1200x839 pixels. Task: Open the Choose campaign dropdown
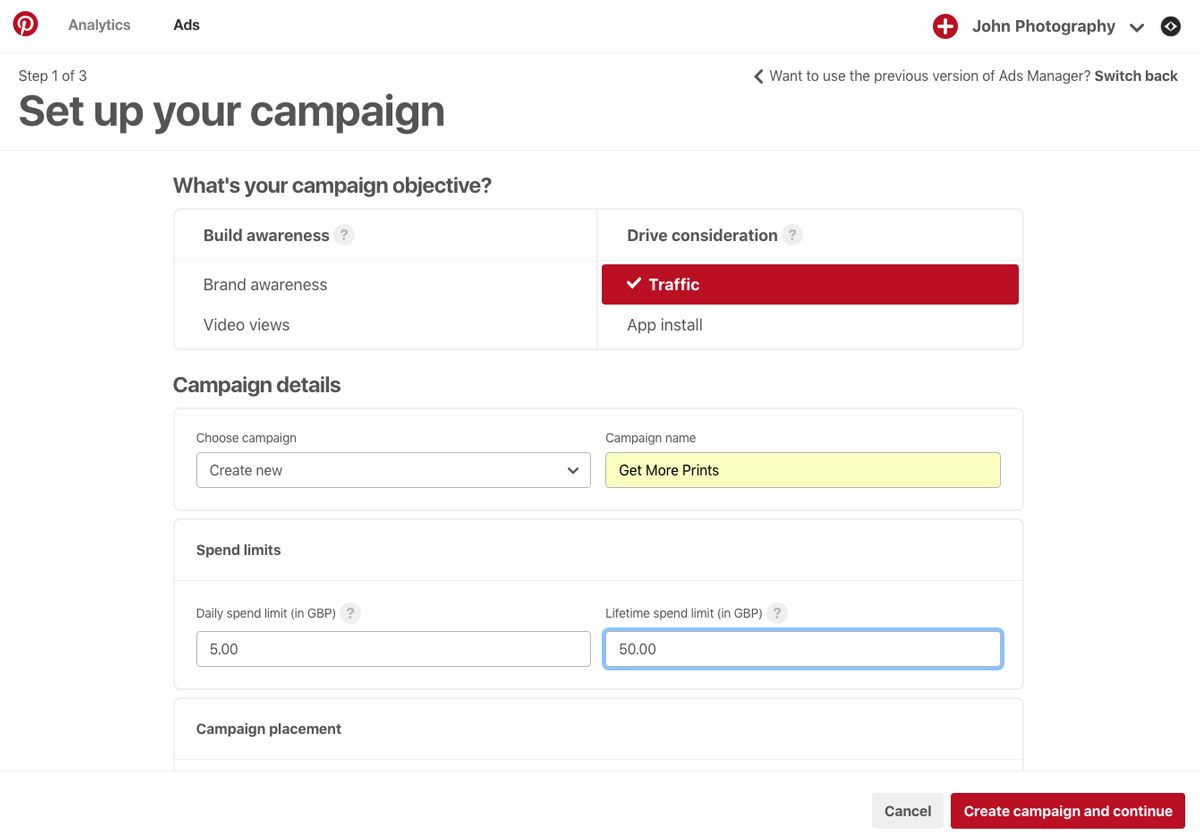(x=393, y=470)
